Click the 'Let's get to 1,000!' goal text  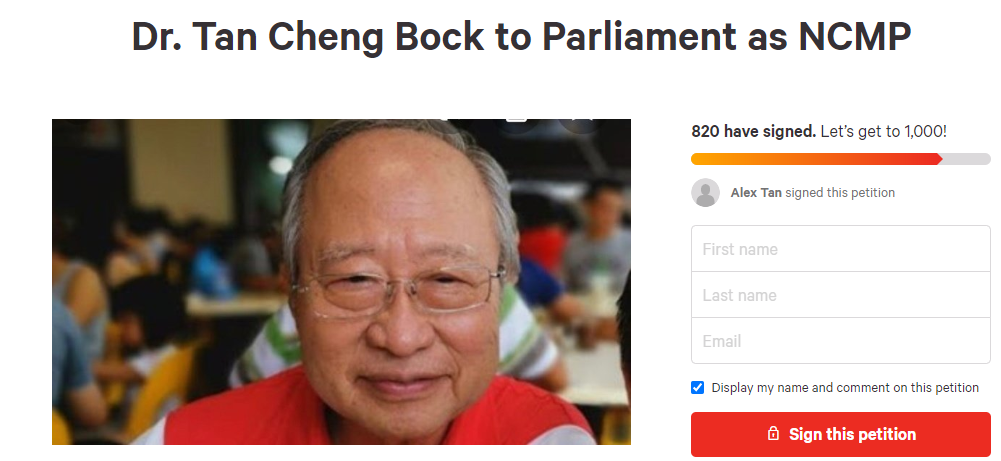click(x=884, y=132)
